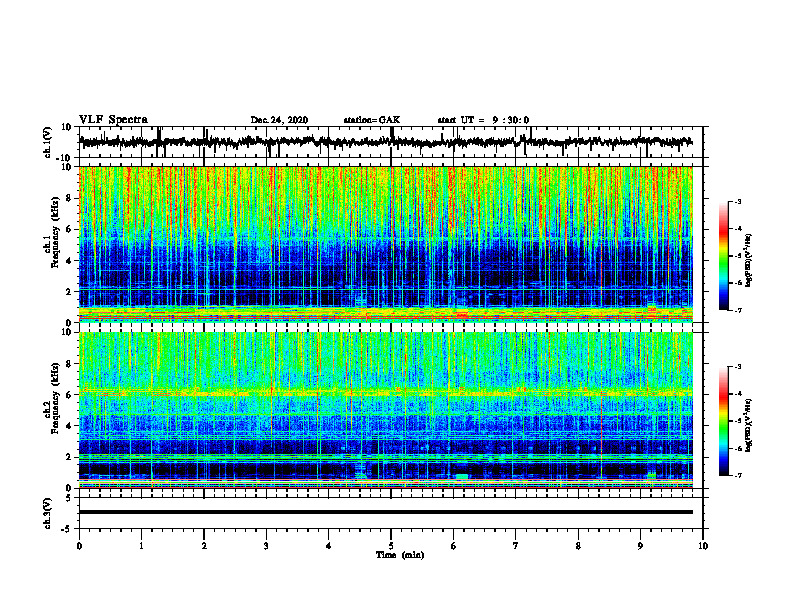Image resolution: width=792 pixels, height=612 pixels.
Task: Click the ch.1 voltage waveform trace
Action: (386, 142)
